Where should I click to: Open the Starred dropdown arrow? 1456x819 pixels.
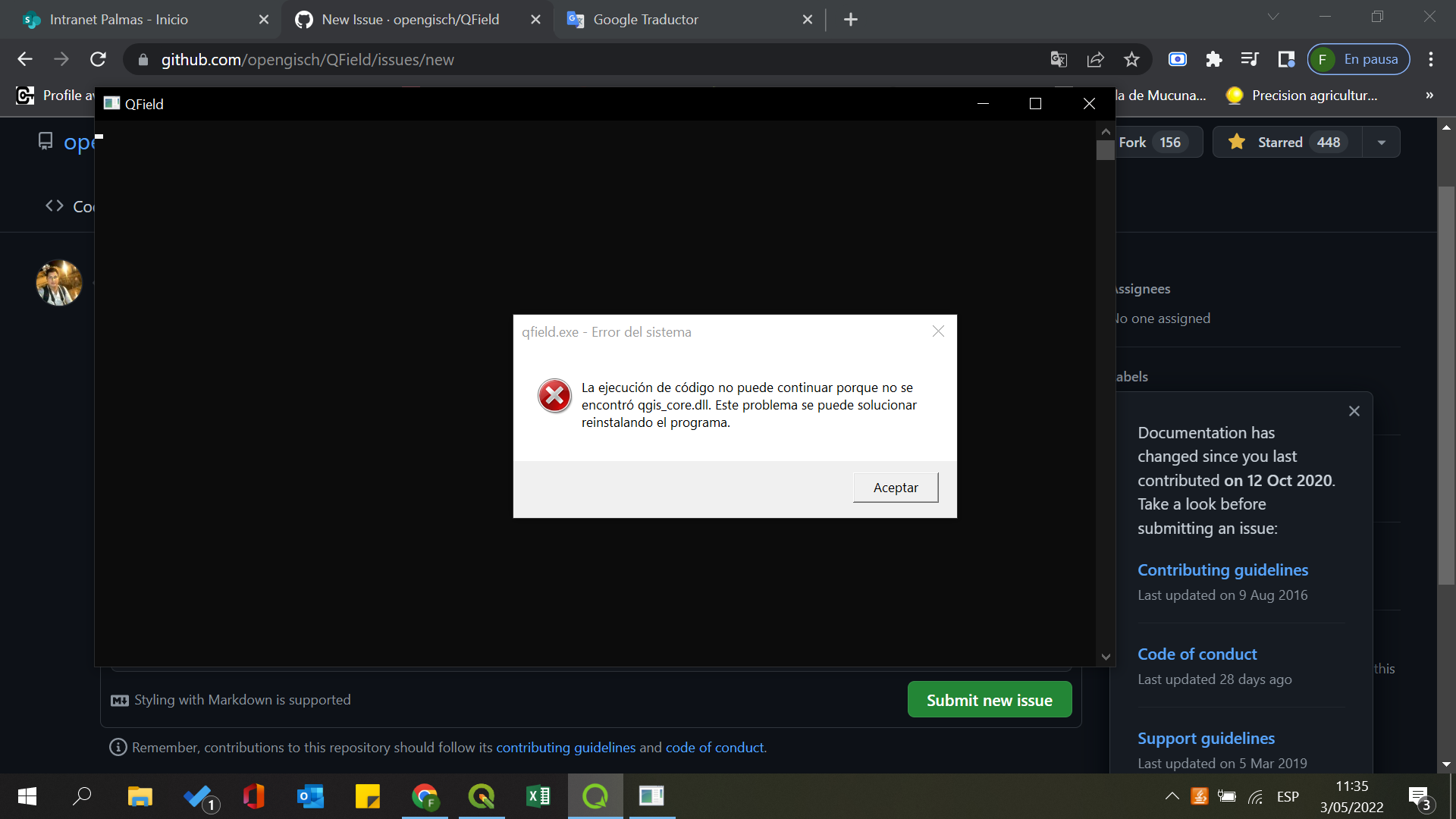pyautogui.click(x=1382, y=142)
